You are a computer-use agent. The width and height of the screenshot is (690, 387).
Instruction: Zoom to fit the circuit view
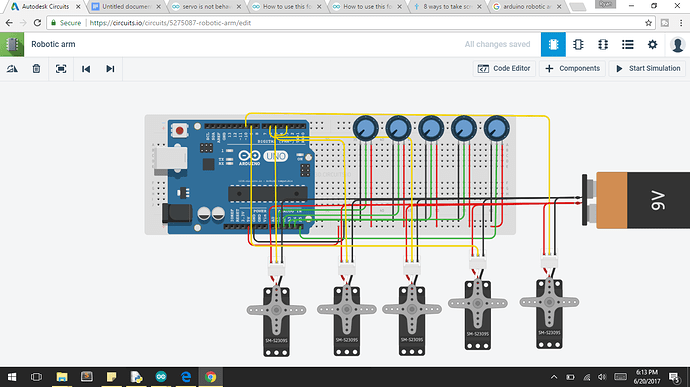(61, 69)
